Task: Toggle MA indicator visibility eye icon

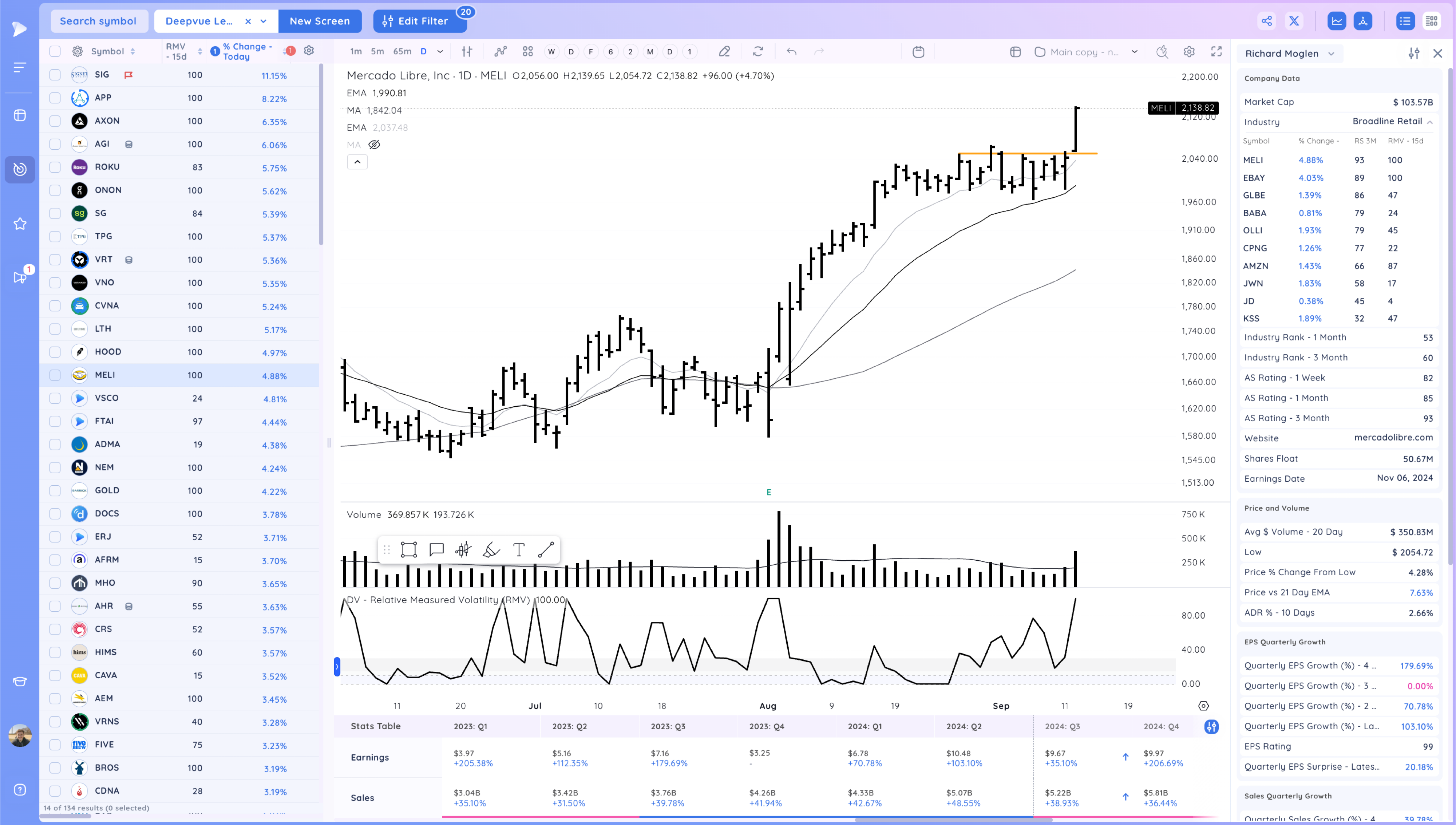Action: 374,145
